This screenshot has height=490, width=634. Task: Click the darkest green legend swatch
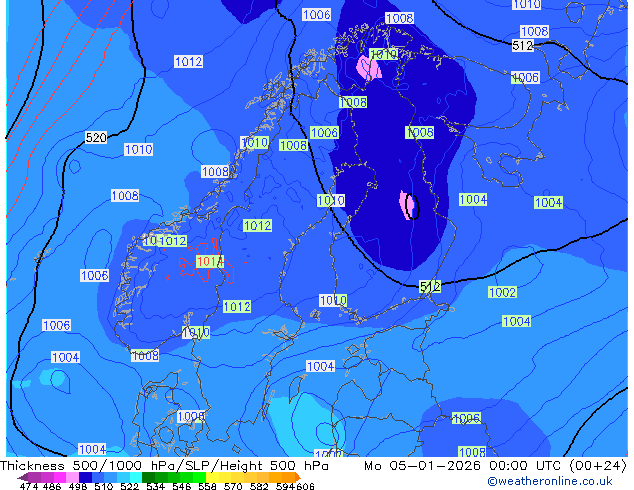tap(148, 477)
